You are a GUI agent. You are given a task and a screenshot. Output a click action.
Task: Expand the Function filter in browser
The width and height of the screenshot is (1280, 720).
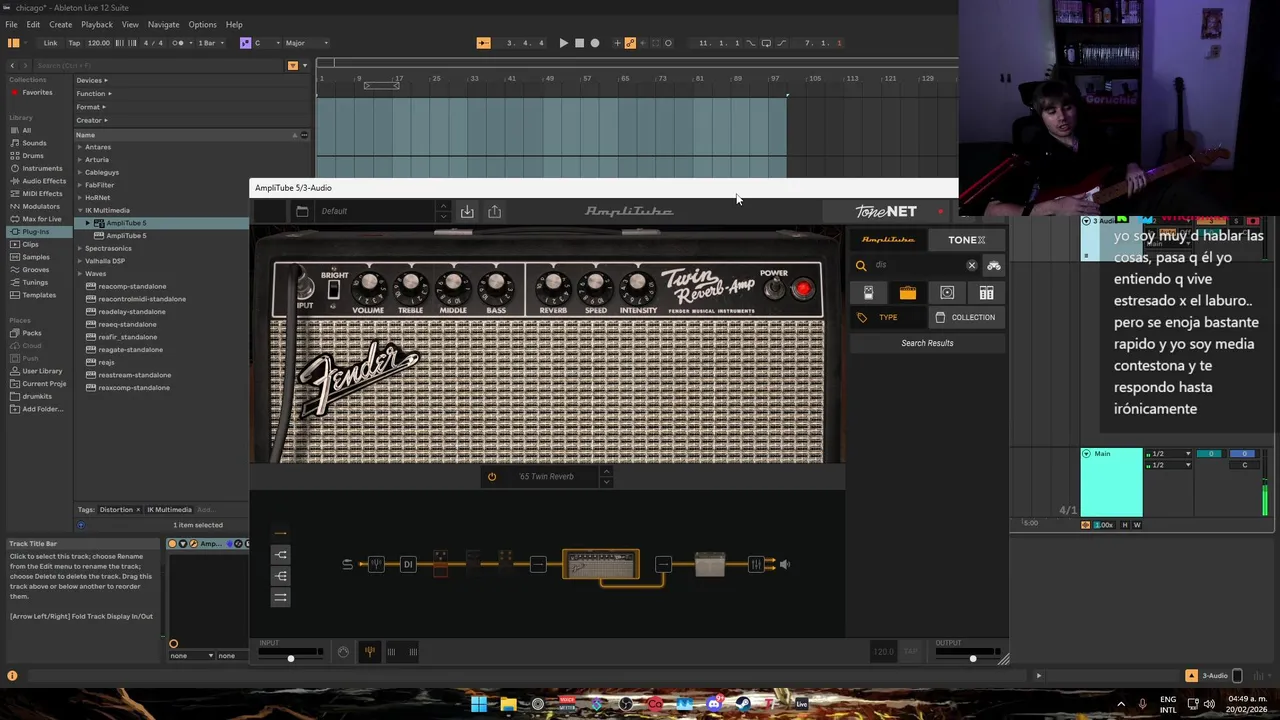click(92, 93)
